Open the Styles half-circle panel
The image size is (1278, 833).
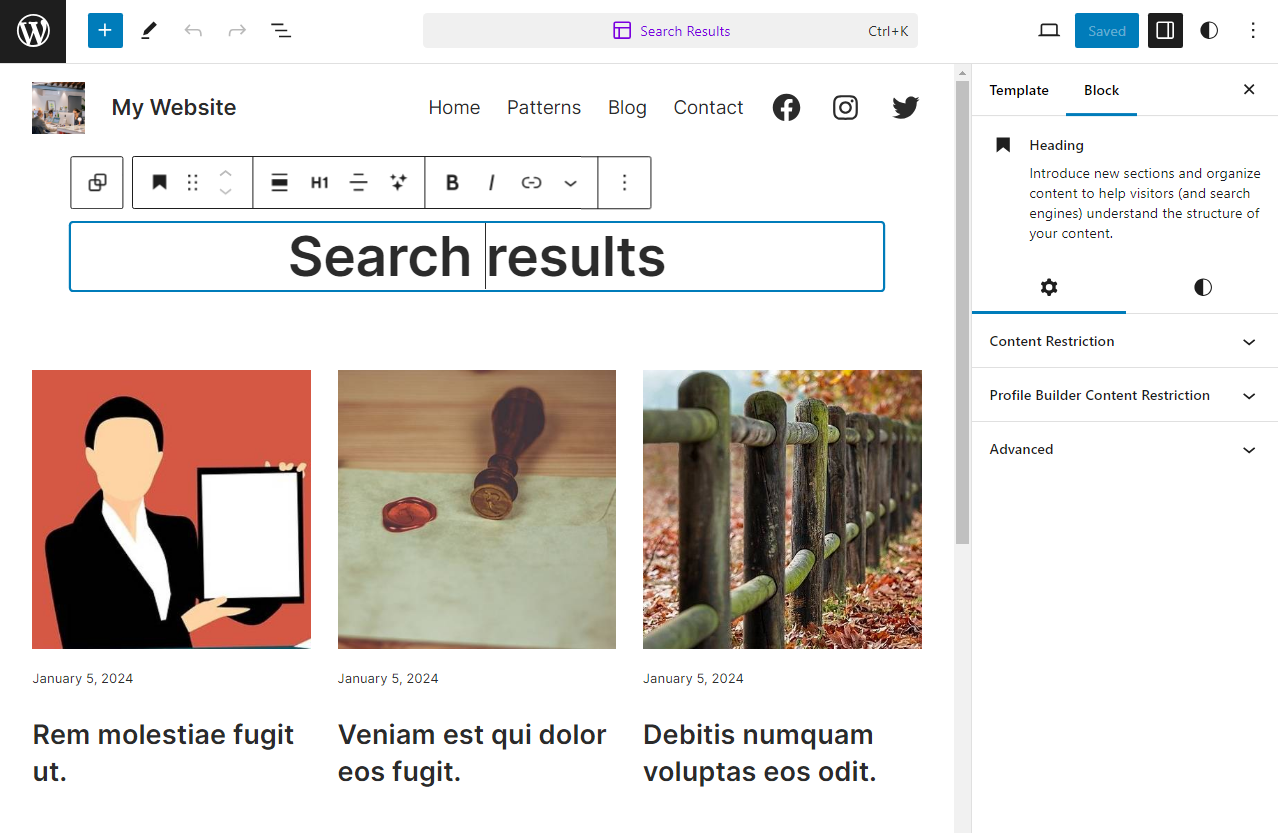pos(1209,31)
